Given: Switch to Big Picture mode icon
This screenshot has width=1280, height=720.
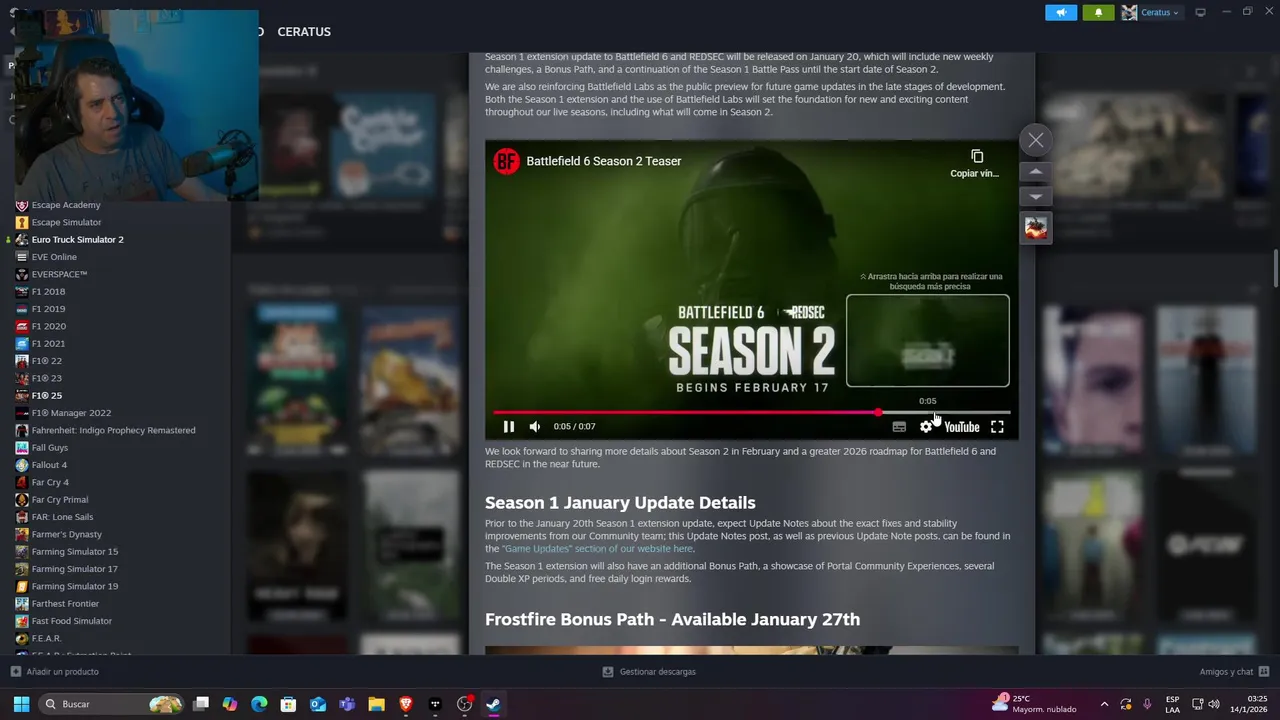Looking at the screenshot, I should [x=1200, y=12].
